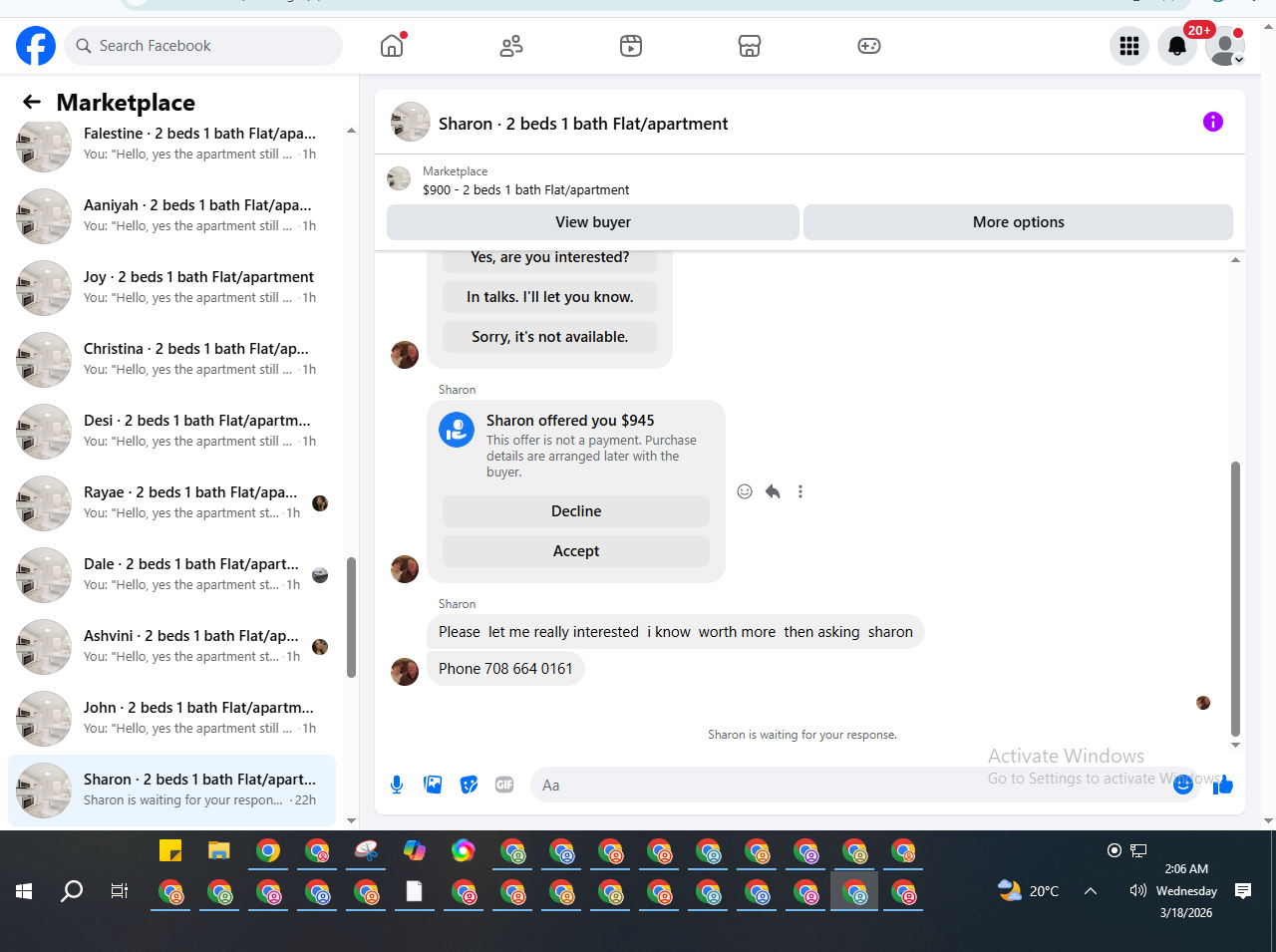Open the $900 listing thumbnail under the chat header
The image size is (1276, 952).
click(x=399, y=179)
